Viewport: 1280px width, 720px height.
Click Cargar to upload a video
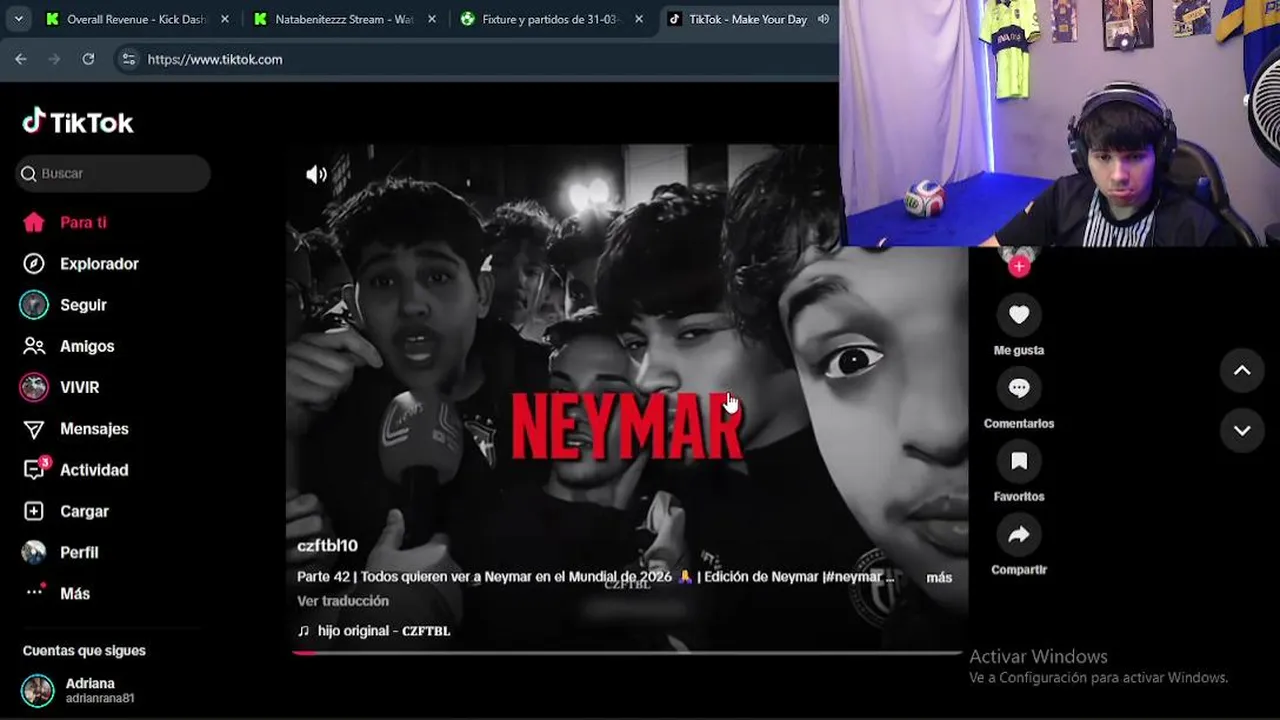(66, 511)
